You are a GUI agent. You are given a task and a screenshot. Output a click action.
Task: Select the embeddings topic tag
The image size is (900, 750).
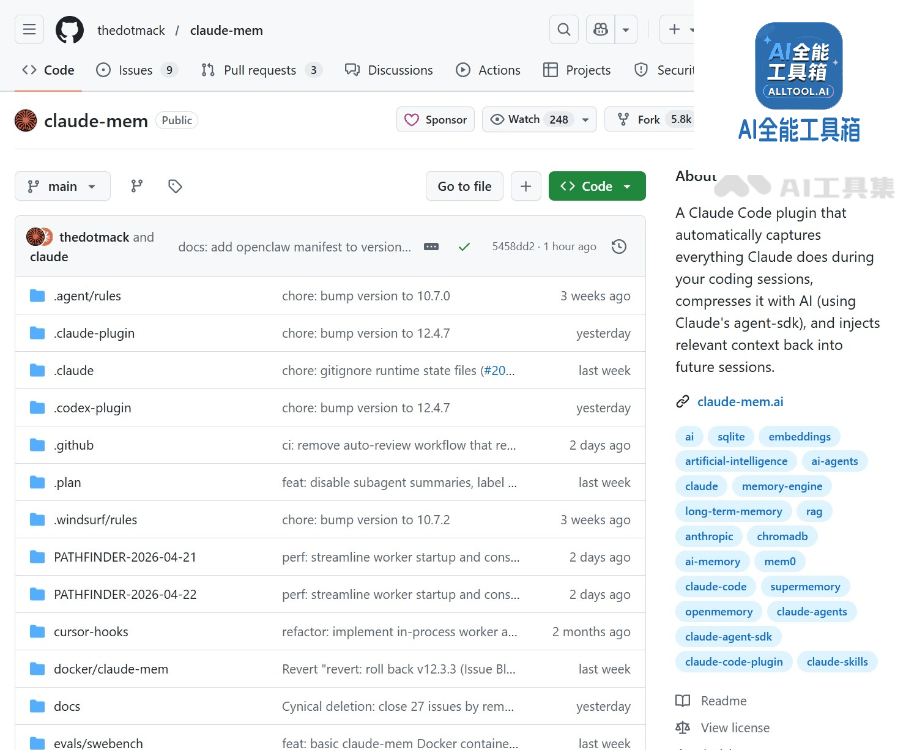(x=799, y=437)
